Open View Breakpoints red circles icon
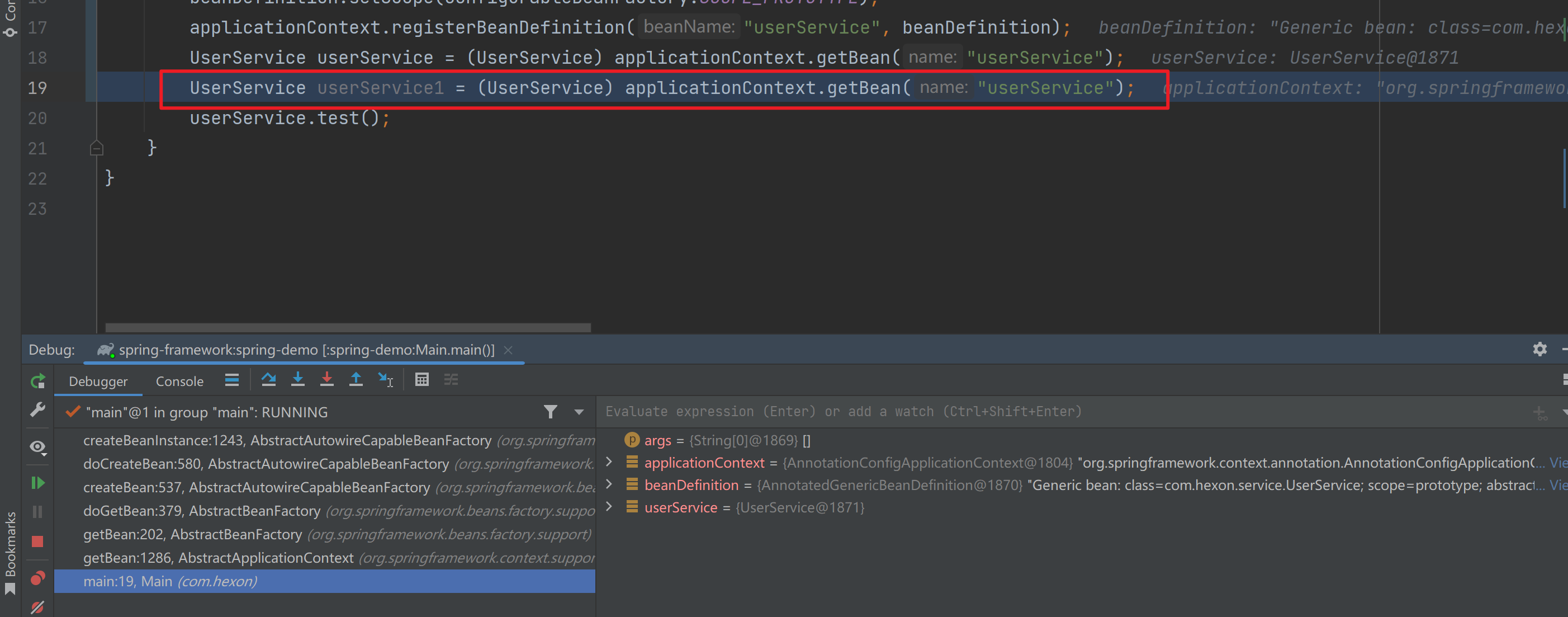The image size is (1568, 617). pos(38,577)
